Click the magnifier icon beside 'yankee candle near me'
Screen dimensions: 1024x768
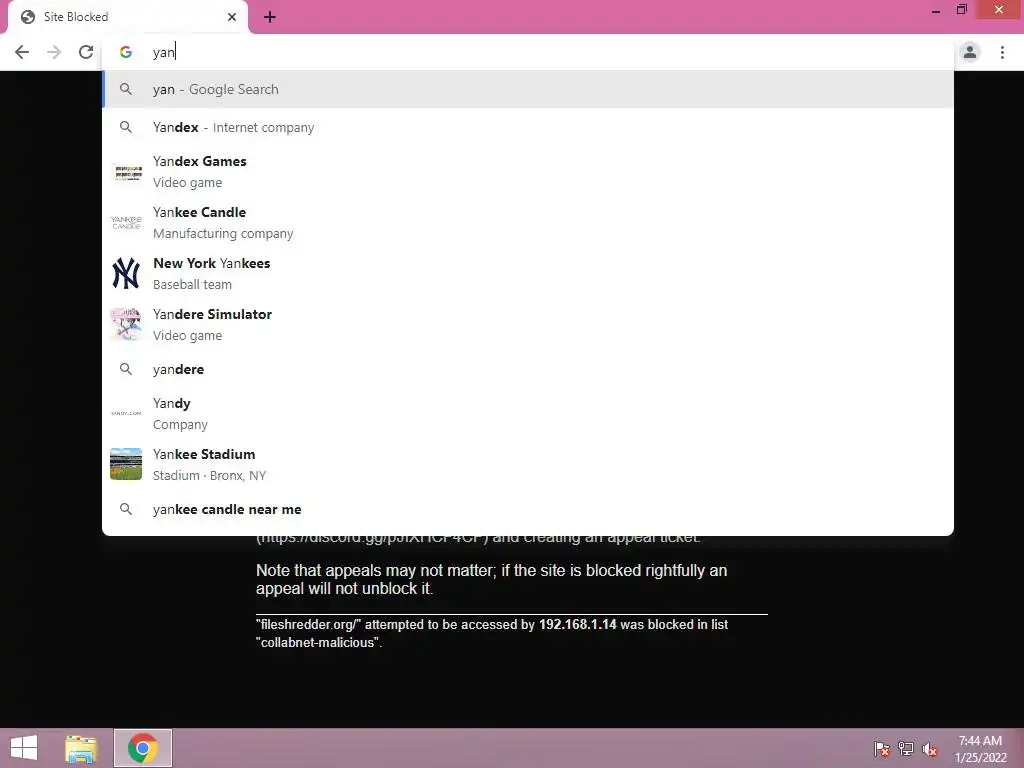click(126, 509)
